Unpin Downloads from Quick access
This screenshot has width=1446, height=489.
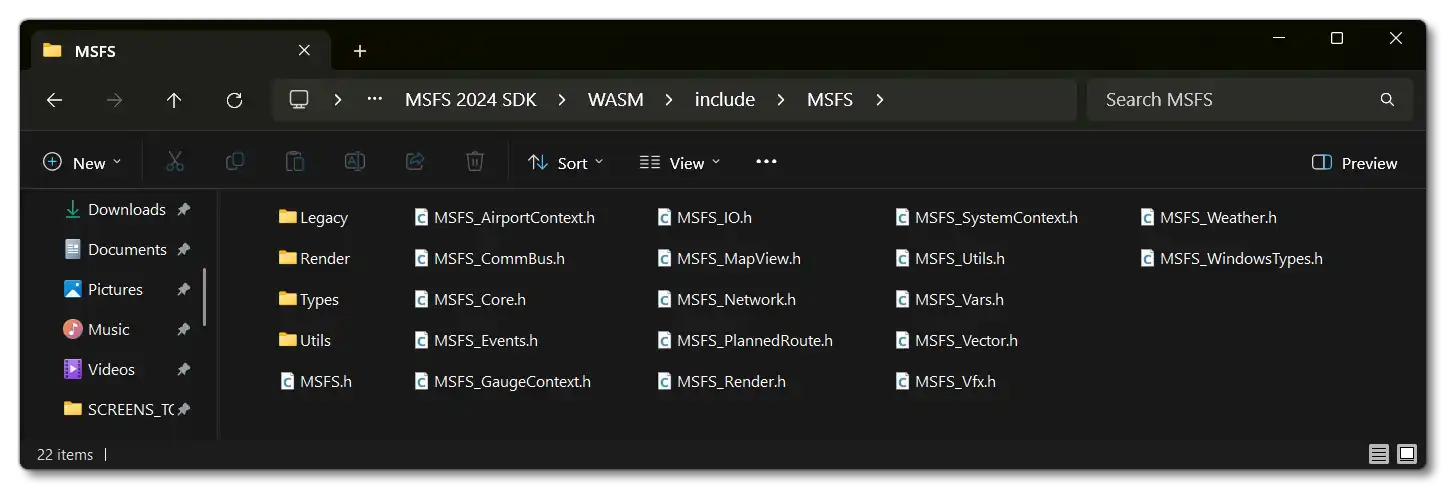183,210
